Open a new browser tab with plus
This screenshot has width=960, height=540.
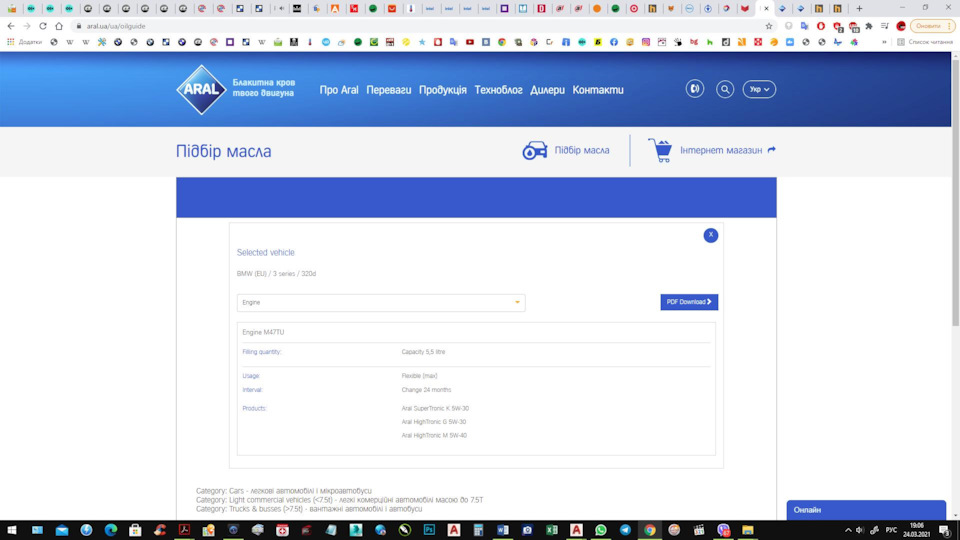(859, 9)
